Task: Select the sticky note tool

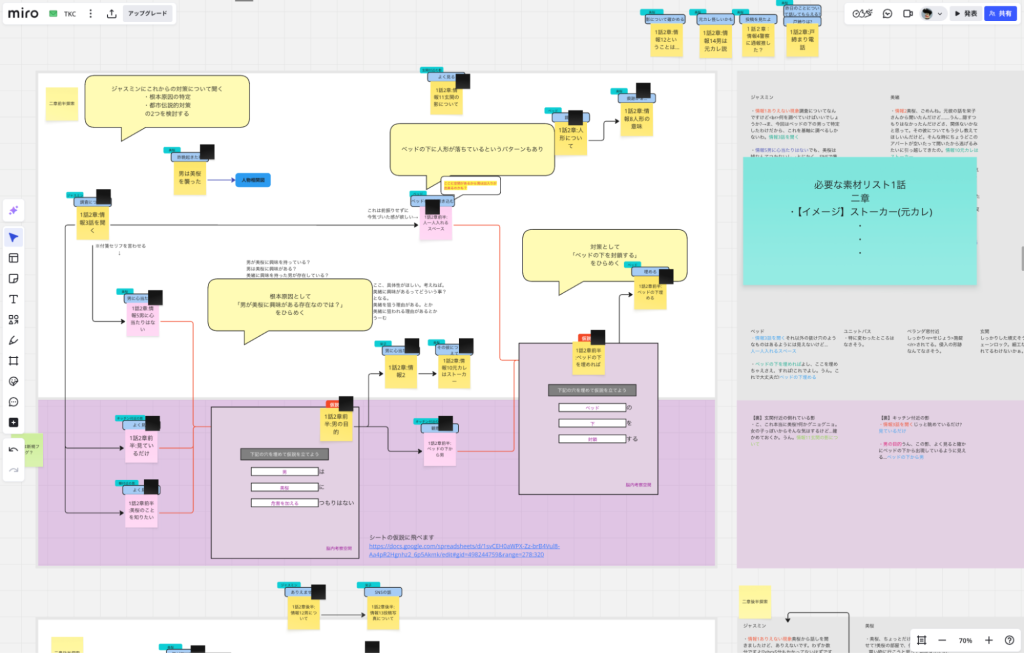Action: tap(14, 278)
